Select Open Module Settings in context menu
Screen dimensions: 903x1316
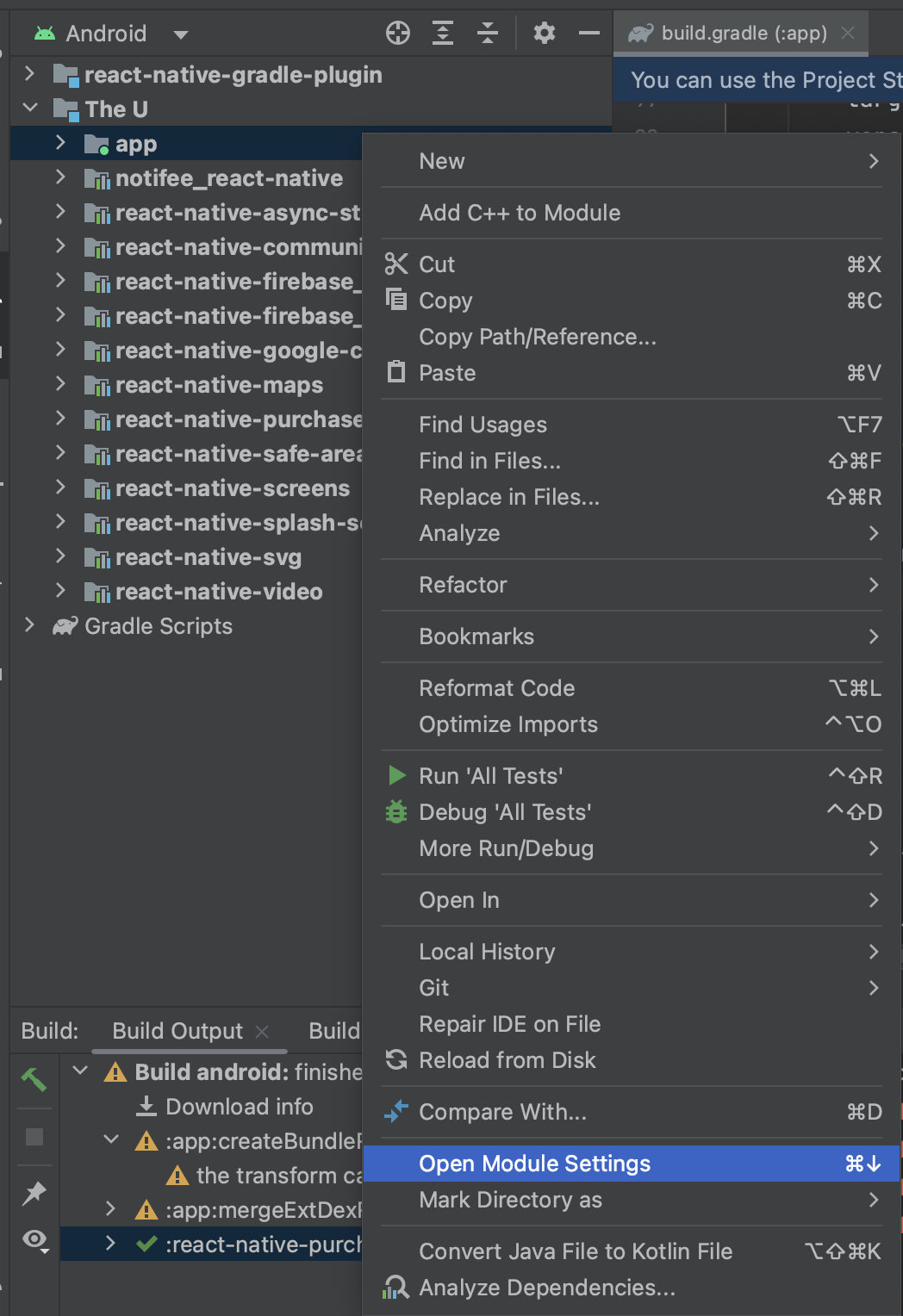[x=534, y=1164]
